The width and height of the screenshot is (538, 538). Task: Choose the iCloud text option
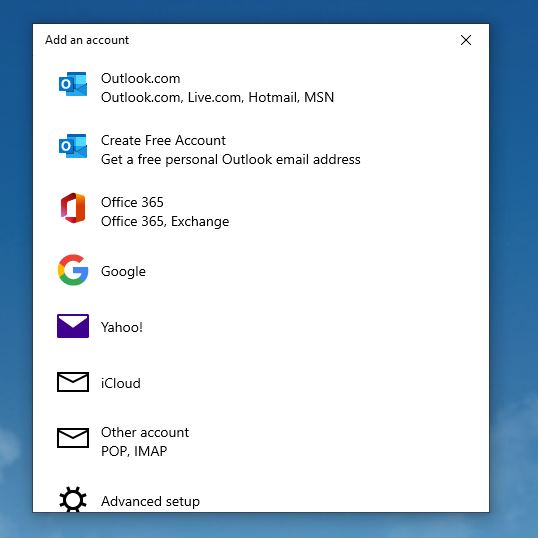pos(121,383)
